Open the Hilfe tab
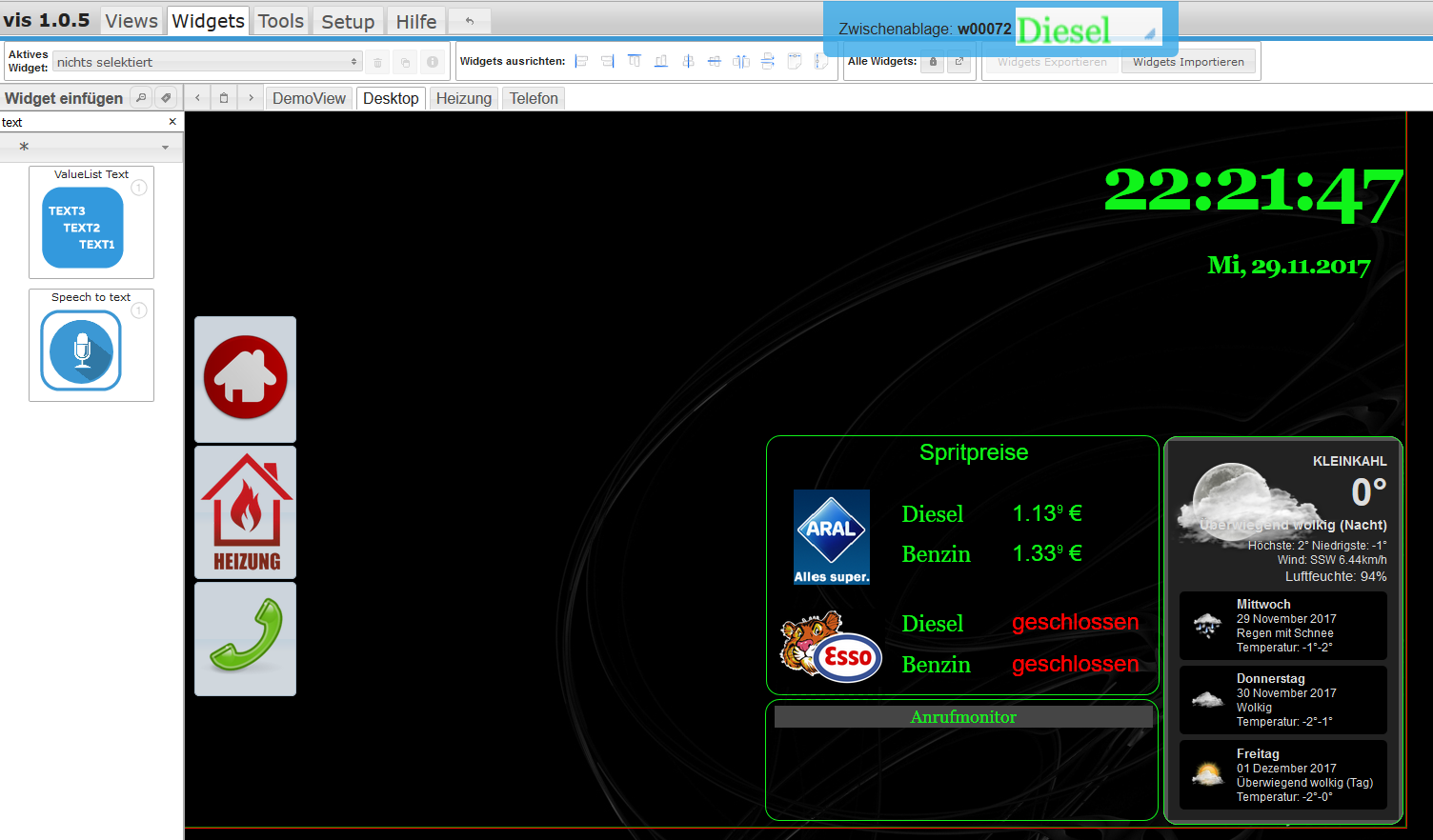The height and width of the screenshot is (840, 1433). pyautogui.click(x=416, y=21)
